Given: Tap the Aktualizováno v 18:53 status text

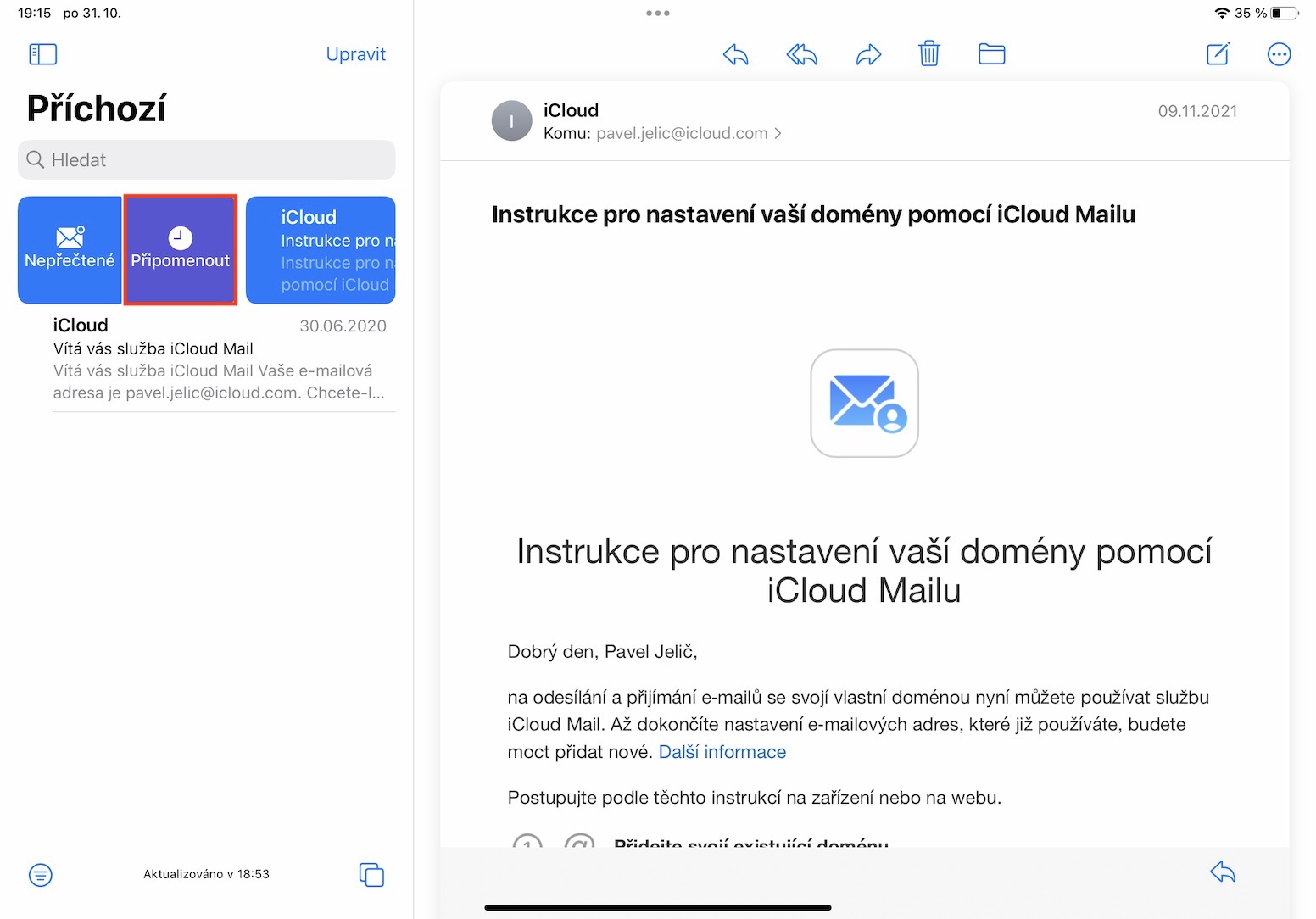Looking at the screenshot, I should [206, 874].
